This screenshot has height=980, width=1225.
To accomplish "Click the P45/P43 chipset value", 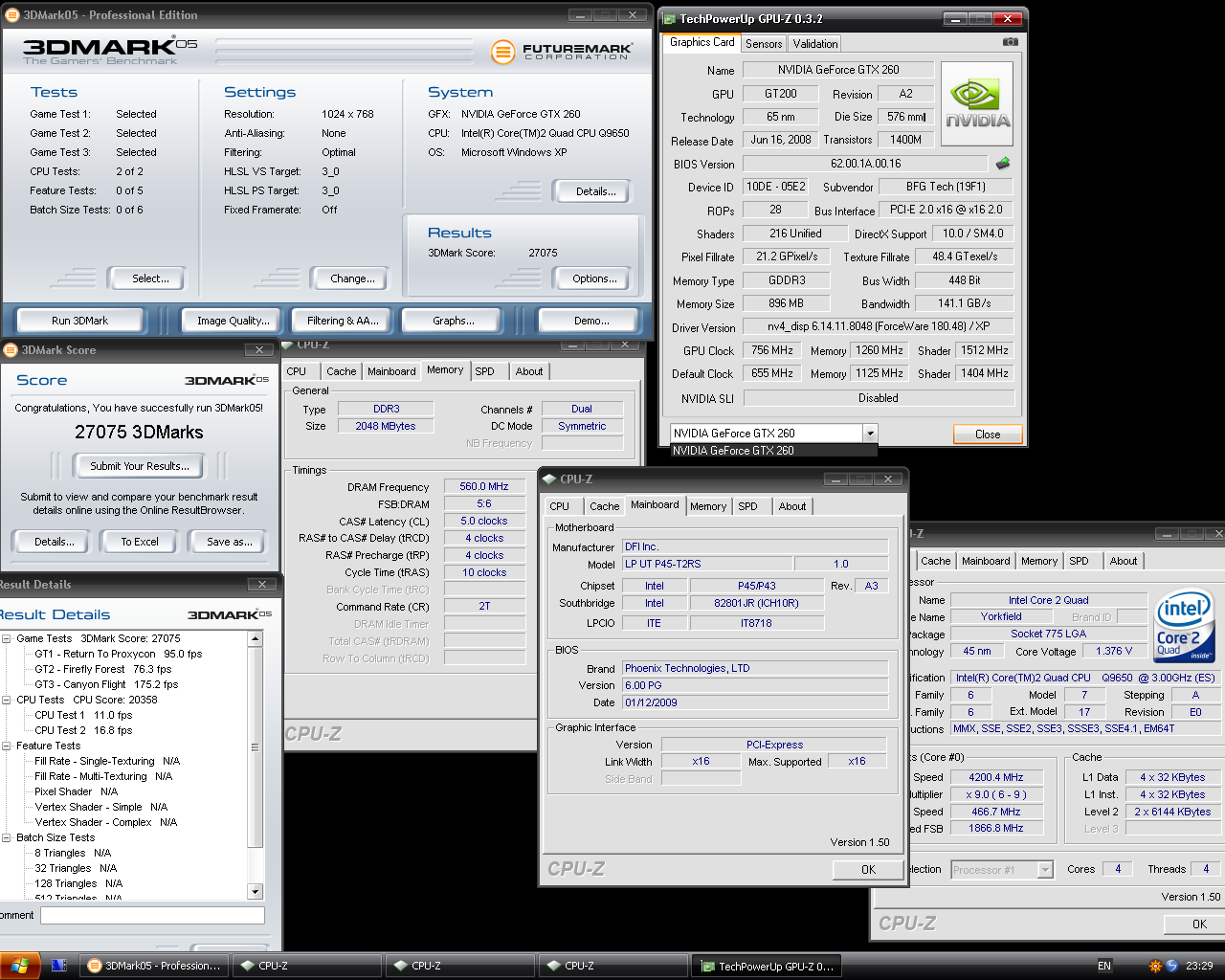I will click(x=756, y=586).
